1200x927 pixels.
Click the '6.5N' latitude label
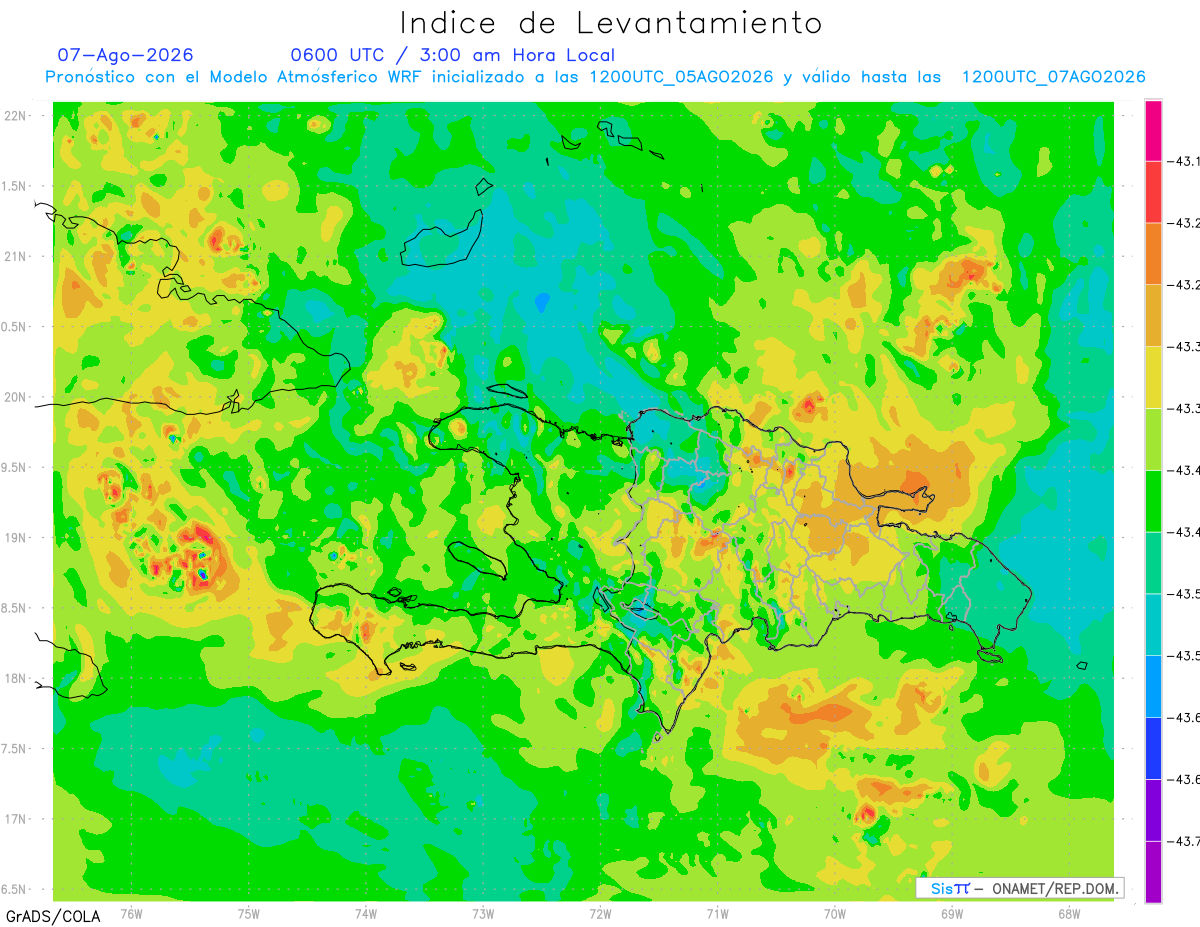click(15, 889)
